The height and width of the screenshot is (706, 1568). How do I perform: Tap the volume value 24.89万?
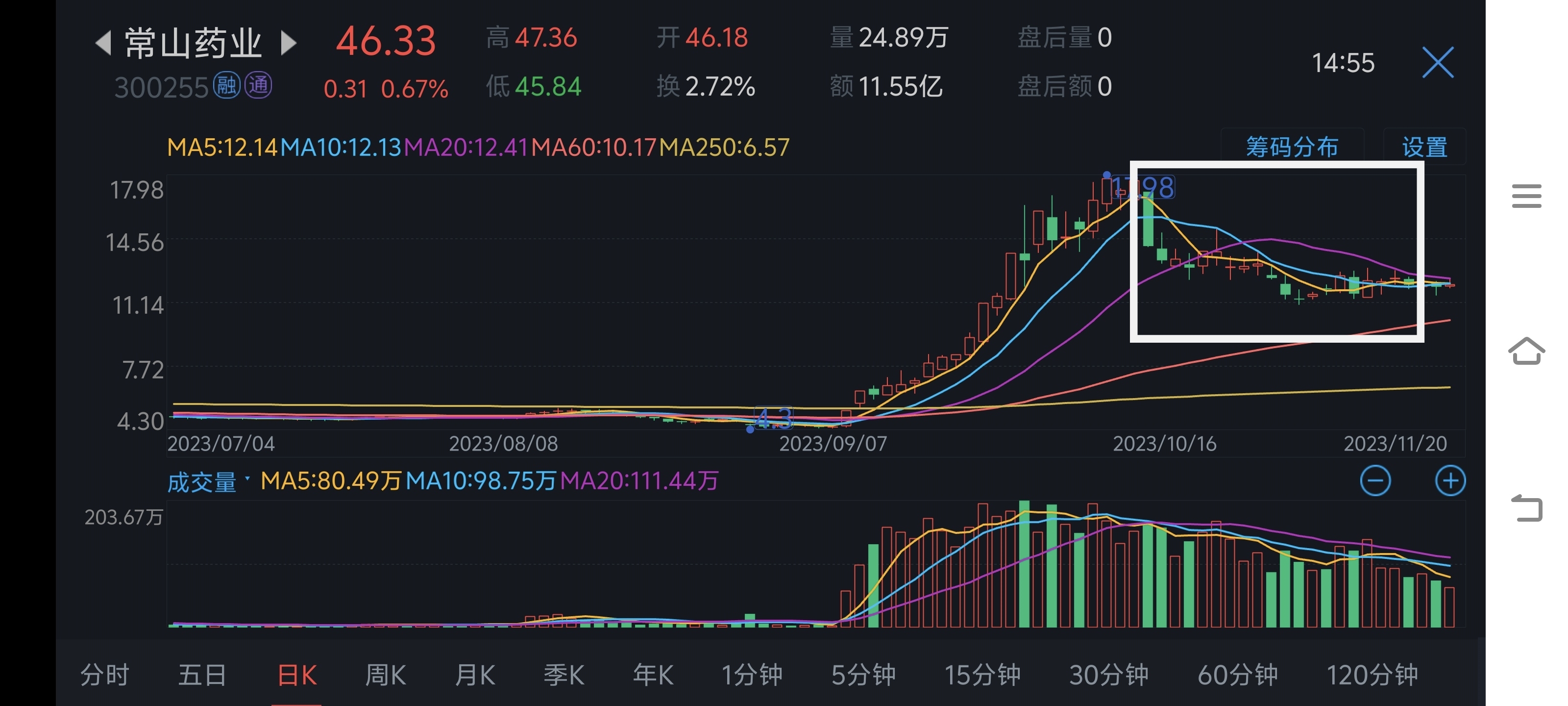[x=903, y=38]
